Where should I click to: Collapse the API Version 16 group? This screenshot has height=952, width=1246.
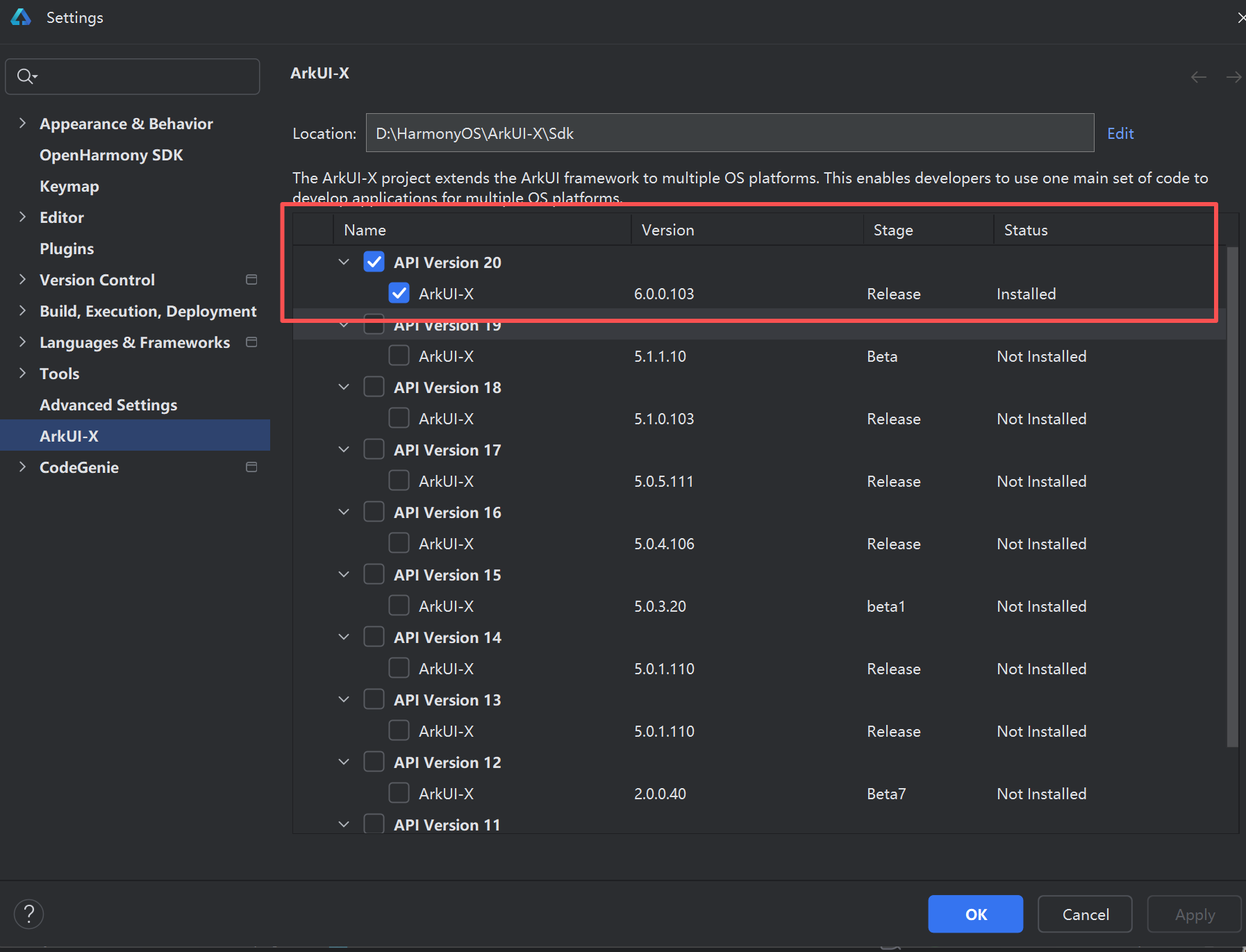(x=344, y=512)
